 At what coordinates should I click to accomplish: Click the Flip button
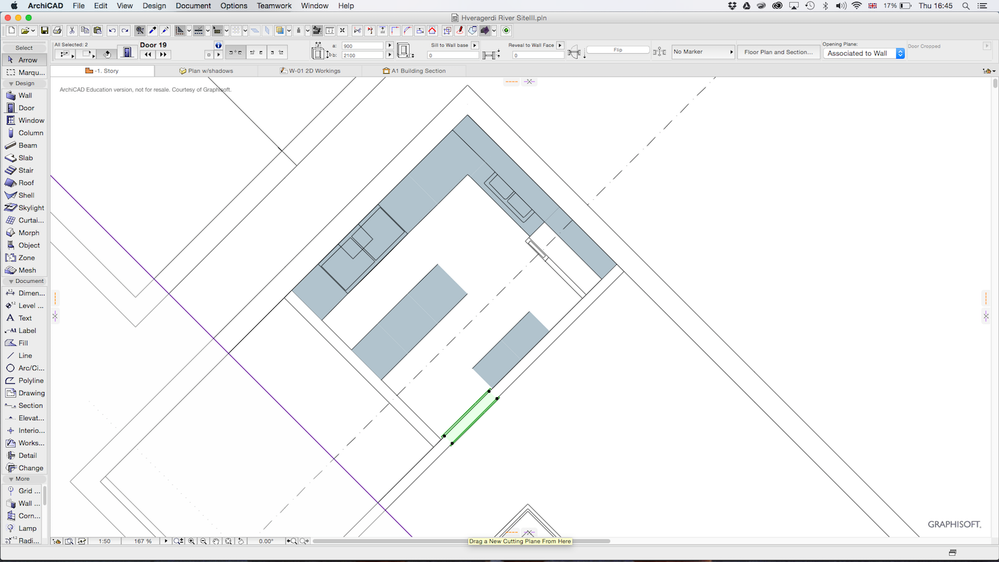(x=617, y=50)
